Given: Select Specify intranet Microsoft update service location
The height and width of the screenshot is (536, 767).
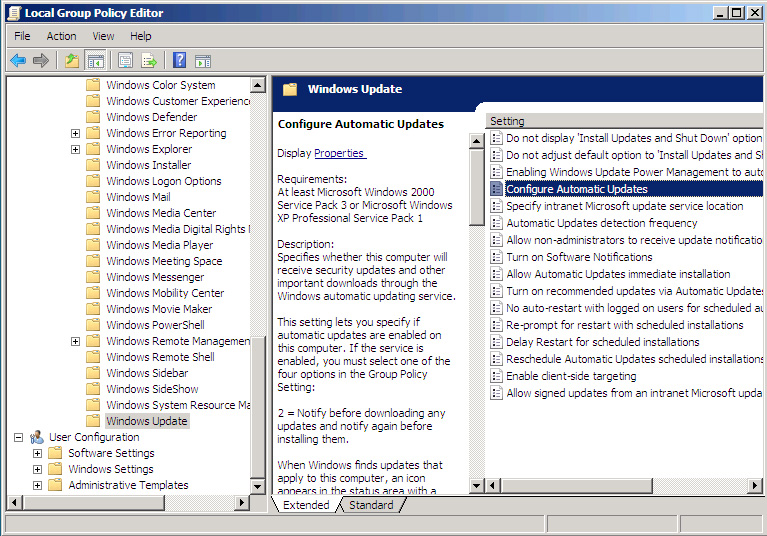Looking at the screenshot, I should (625, 206).
